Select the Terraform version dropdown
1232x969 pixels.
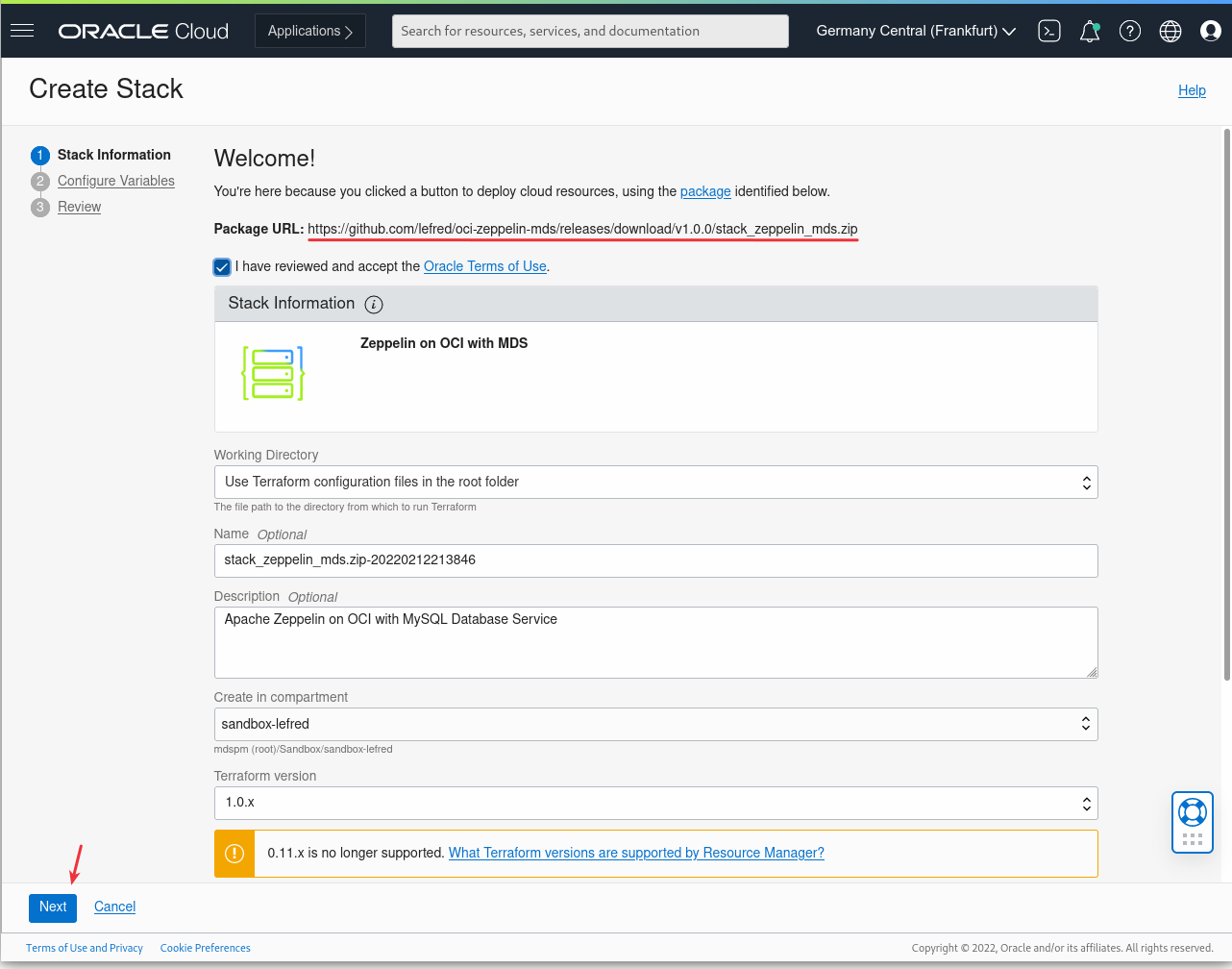tap(655, 803)
